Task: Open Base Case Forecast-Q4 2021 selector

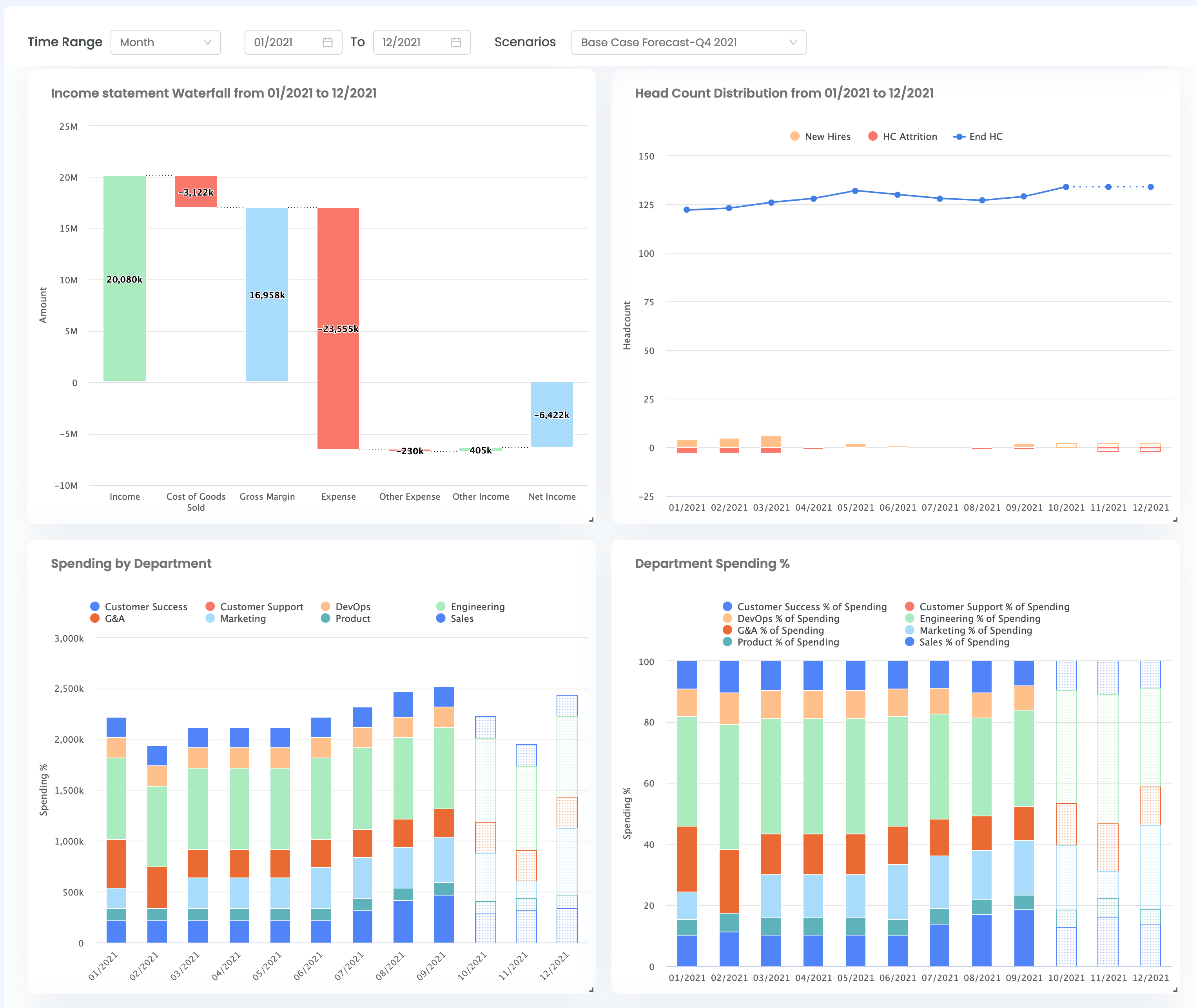Action: [658, 42]
